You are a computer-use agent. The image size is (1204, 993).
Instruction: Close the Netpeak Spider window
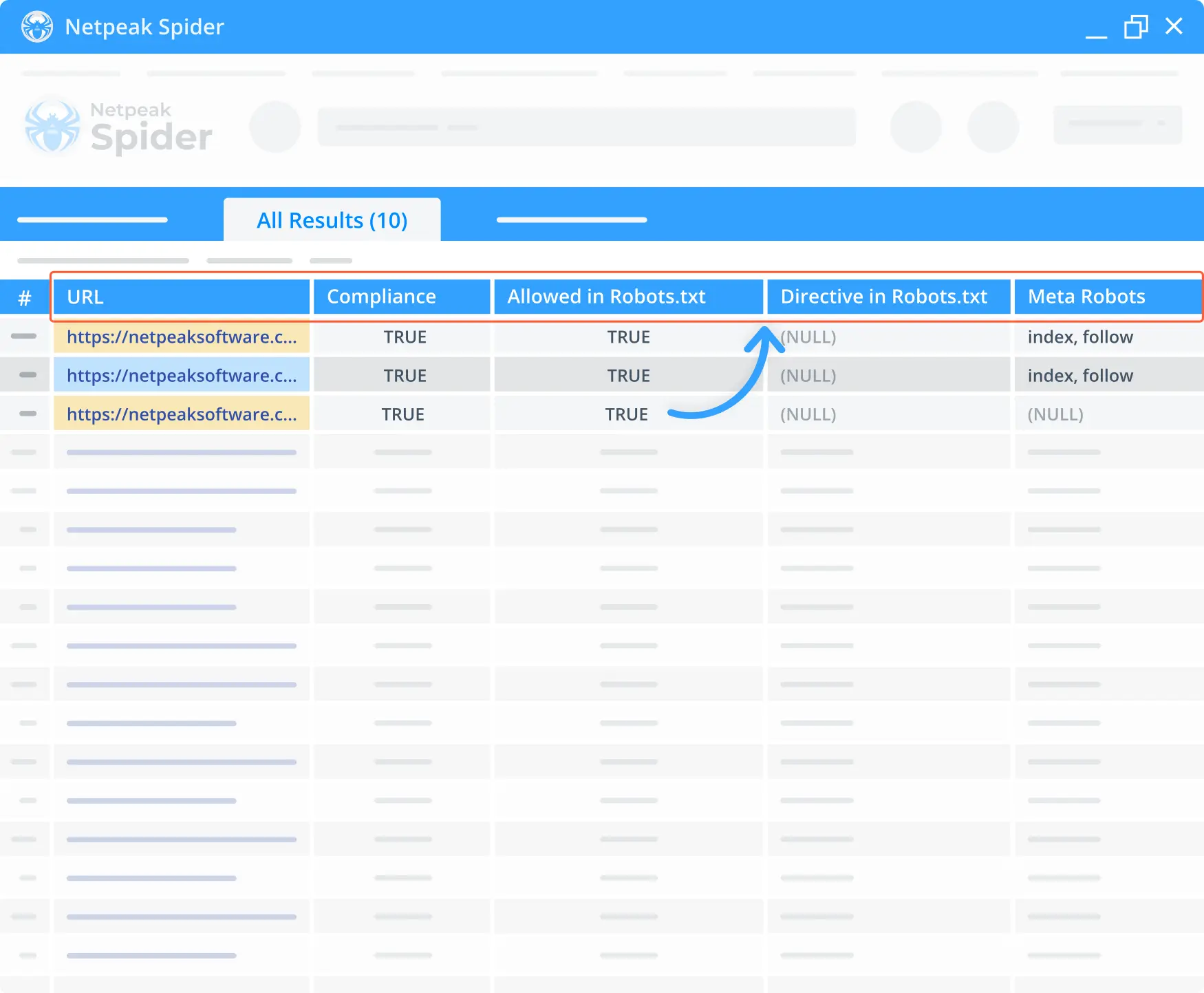coord(1174,26)
